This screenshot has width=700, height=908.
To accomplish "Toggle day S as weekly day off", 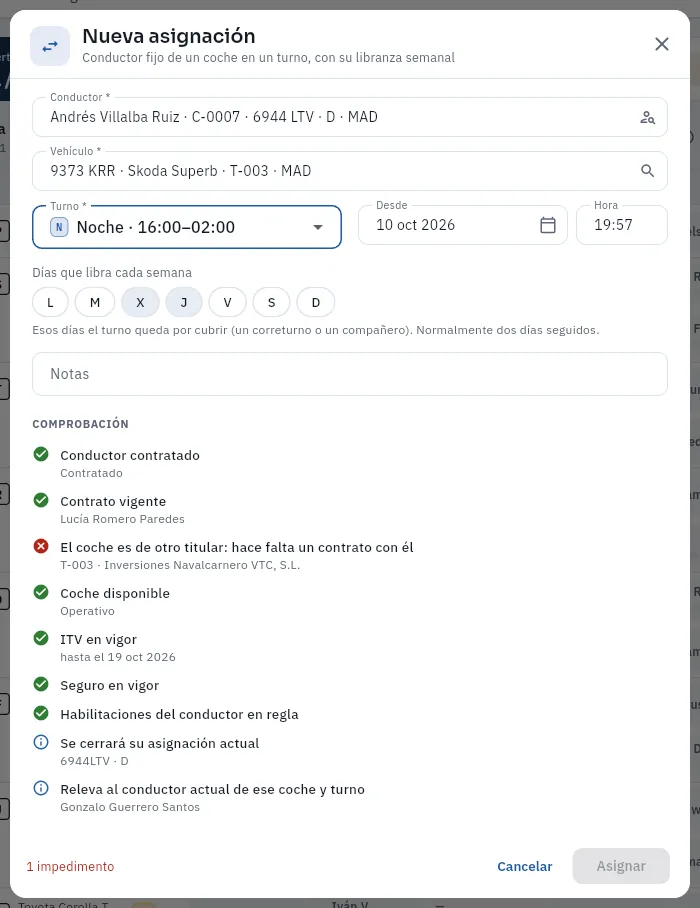I will coord(272,302).
